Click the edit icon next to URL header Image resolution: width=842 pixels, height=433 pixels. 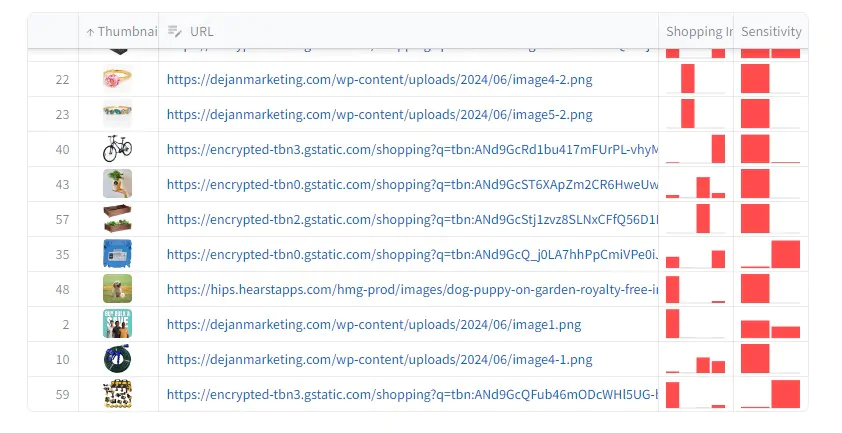pyautogui.click(x=175, y=32)
